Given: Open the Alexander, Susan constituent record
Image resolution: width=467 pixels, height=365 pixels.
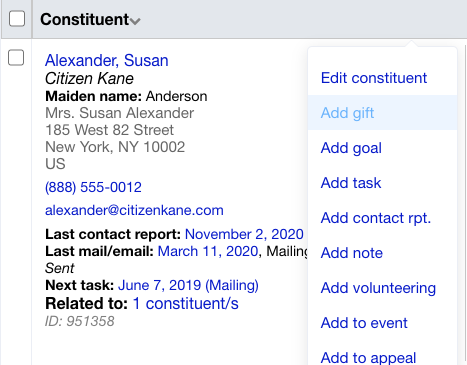Looking at the screenshot, I should tap(107, 60).
